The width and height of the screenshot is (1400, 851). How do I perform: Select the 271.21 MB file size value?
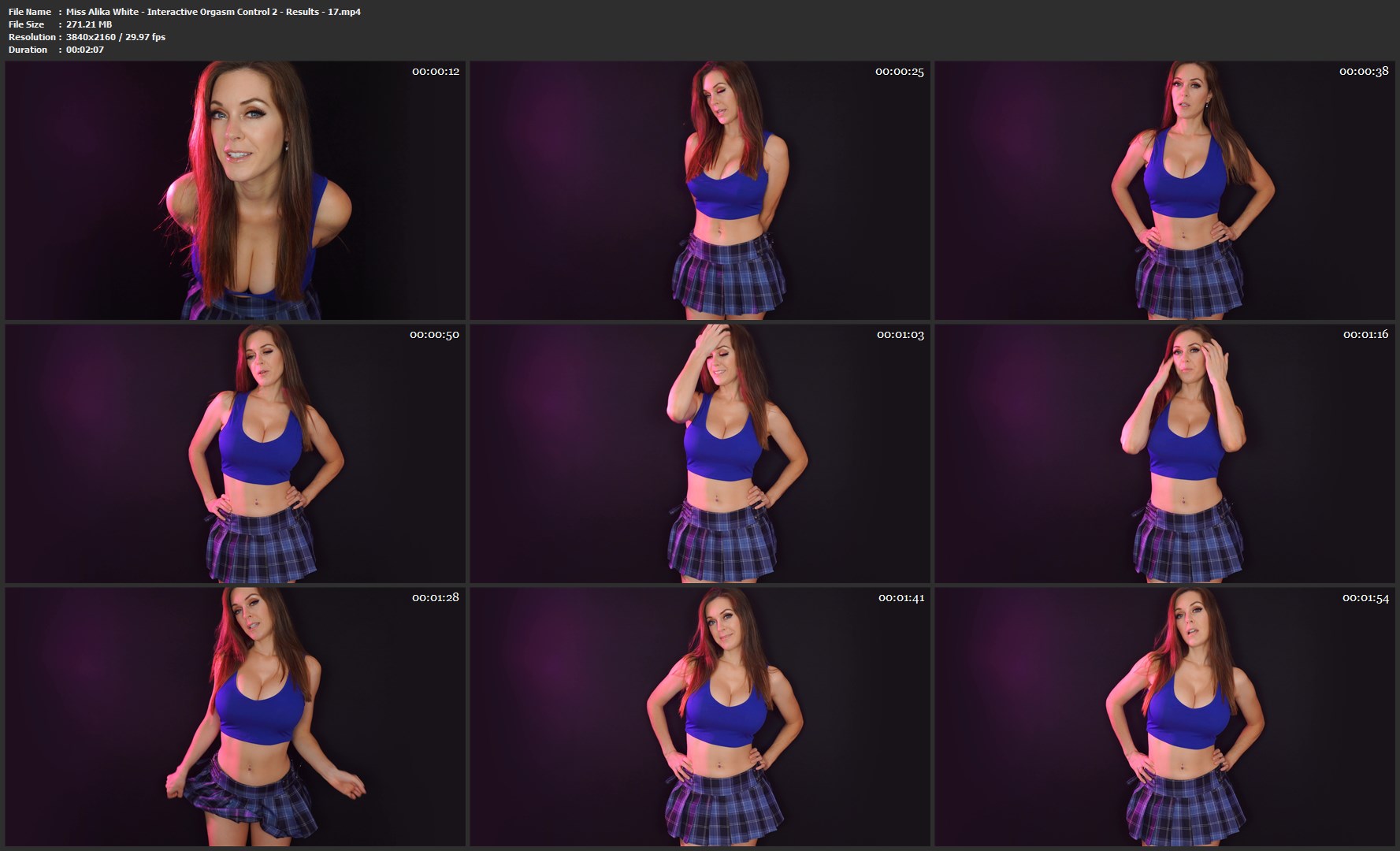coord(89,24)
